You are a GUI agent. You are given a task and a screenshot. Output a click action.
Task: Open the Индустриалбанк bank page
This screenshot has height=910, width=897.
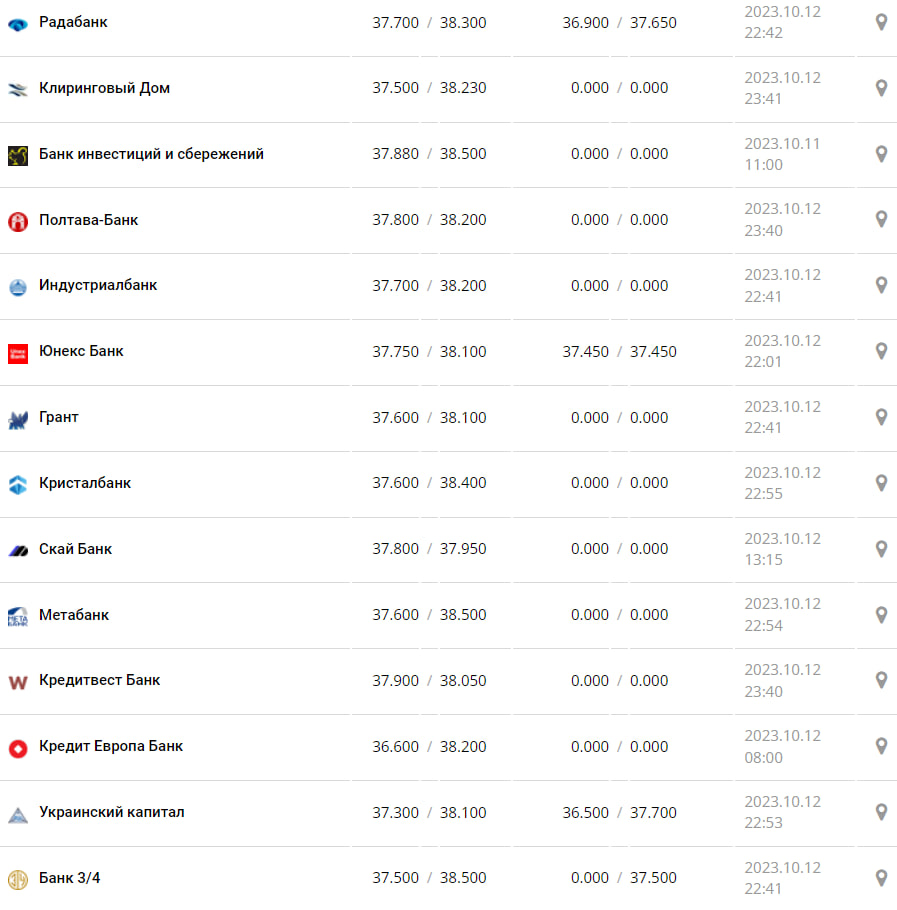point(98,285)
